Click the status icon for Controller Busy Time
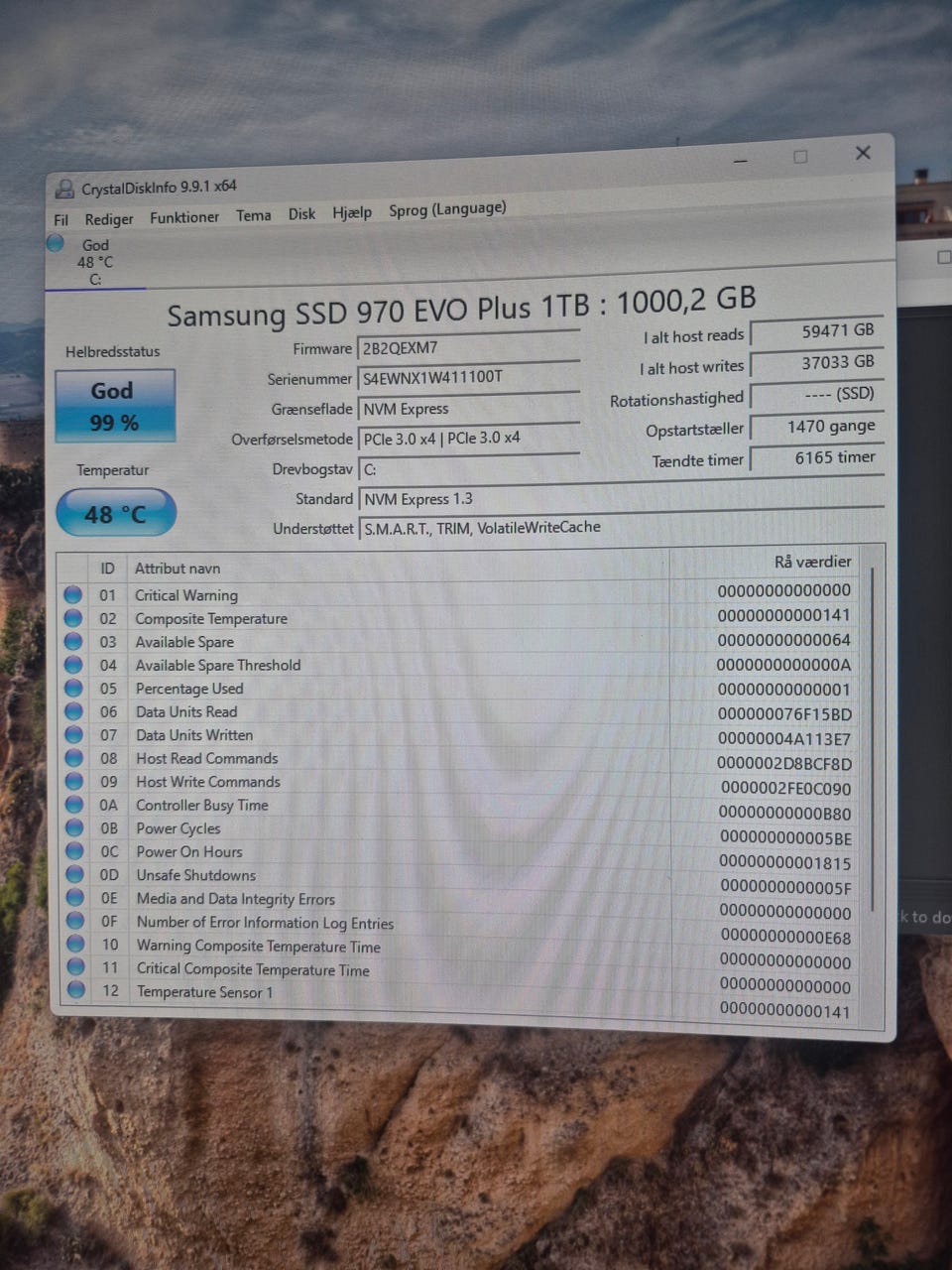The image size is (952, 1270). [73, 805]
